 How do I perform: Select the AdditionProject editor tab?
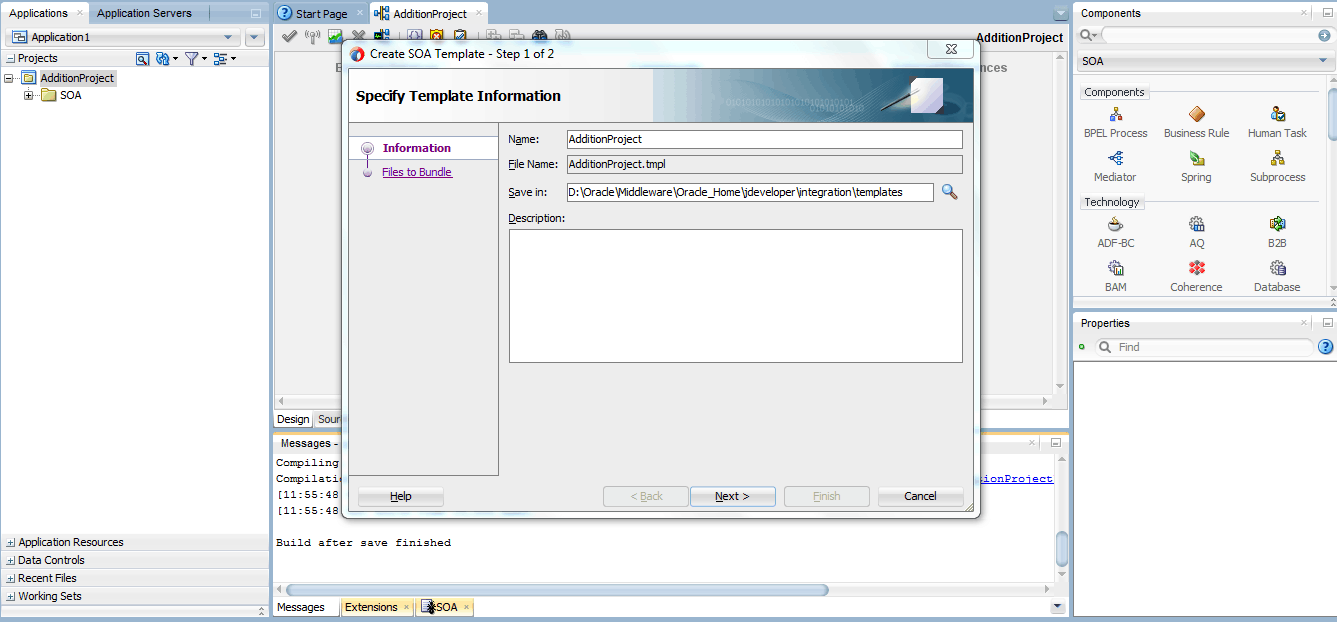point(429,14)
